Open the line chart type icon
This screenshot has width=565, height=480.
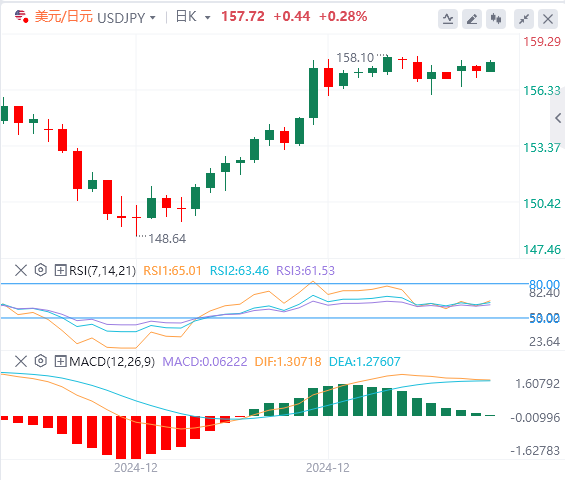coord(448,19)
